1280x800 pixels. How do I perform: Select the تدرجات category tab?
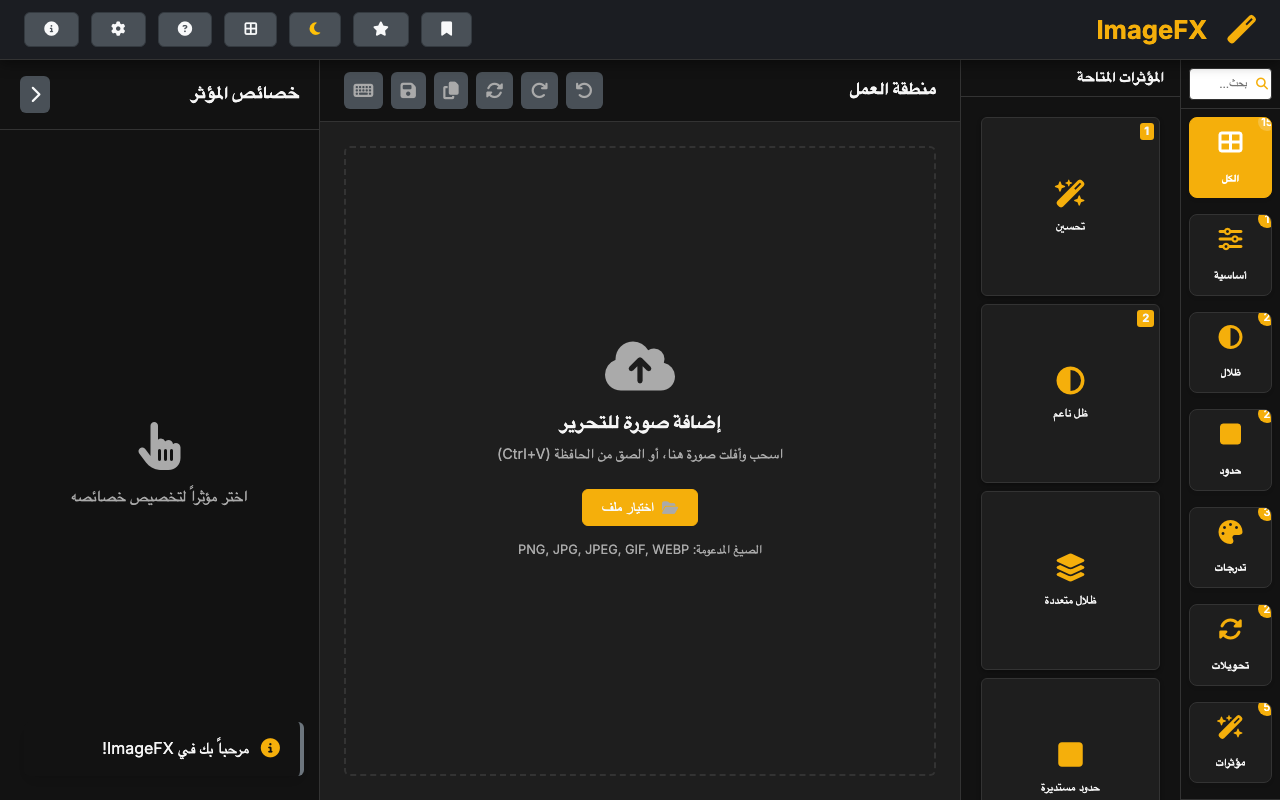[1230, 547]
